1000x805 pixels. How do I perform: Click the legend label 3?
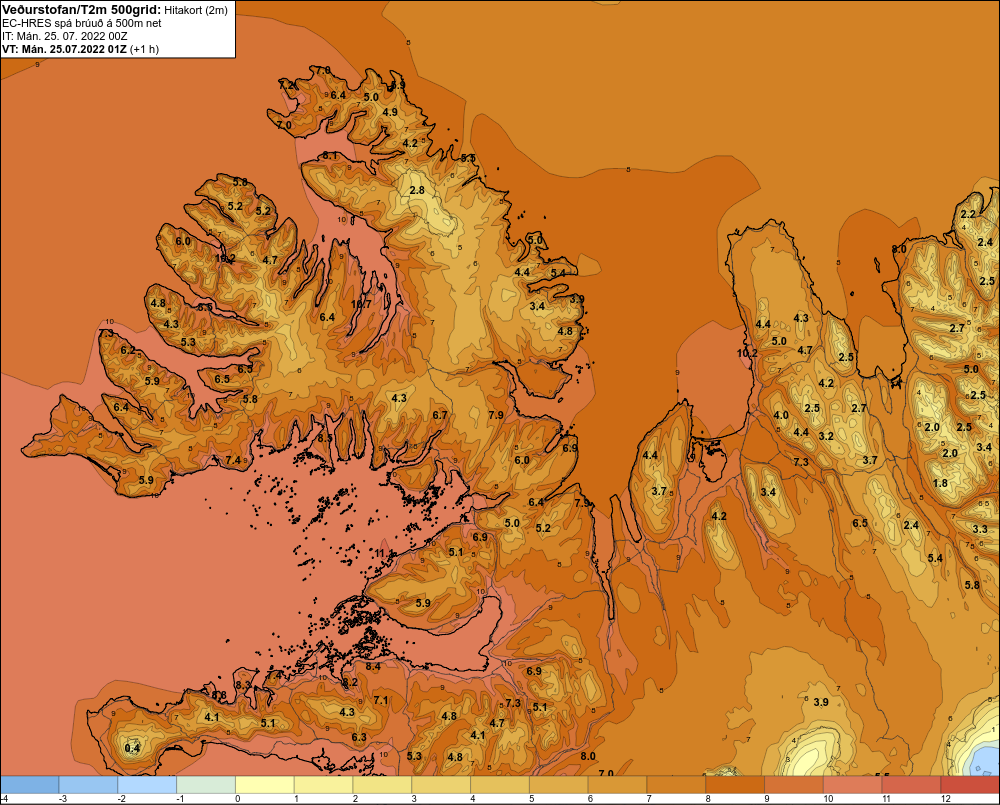(x=414, y=799)
